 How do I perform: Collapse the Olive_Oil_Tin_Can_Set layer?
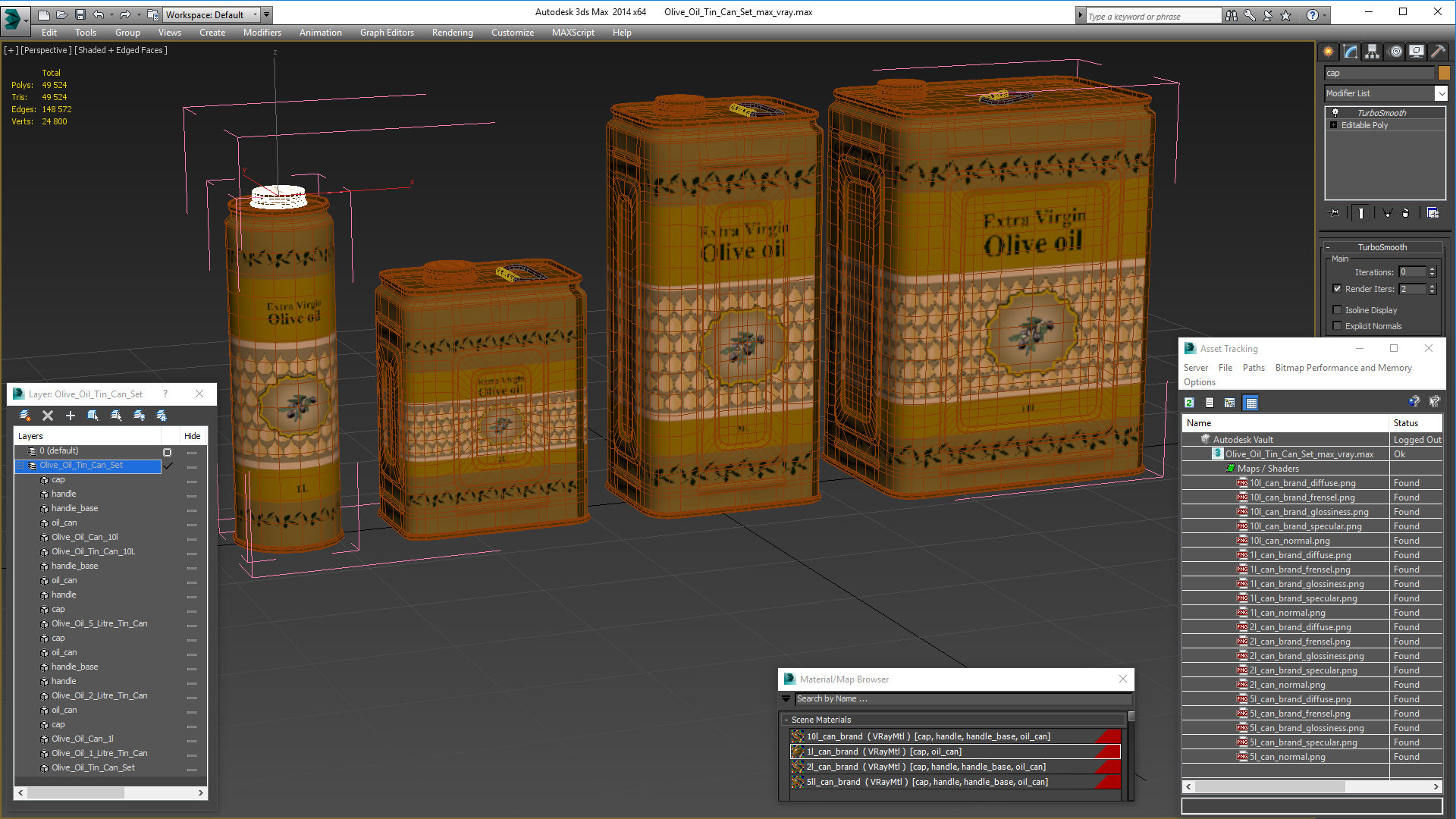[21, 466]
